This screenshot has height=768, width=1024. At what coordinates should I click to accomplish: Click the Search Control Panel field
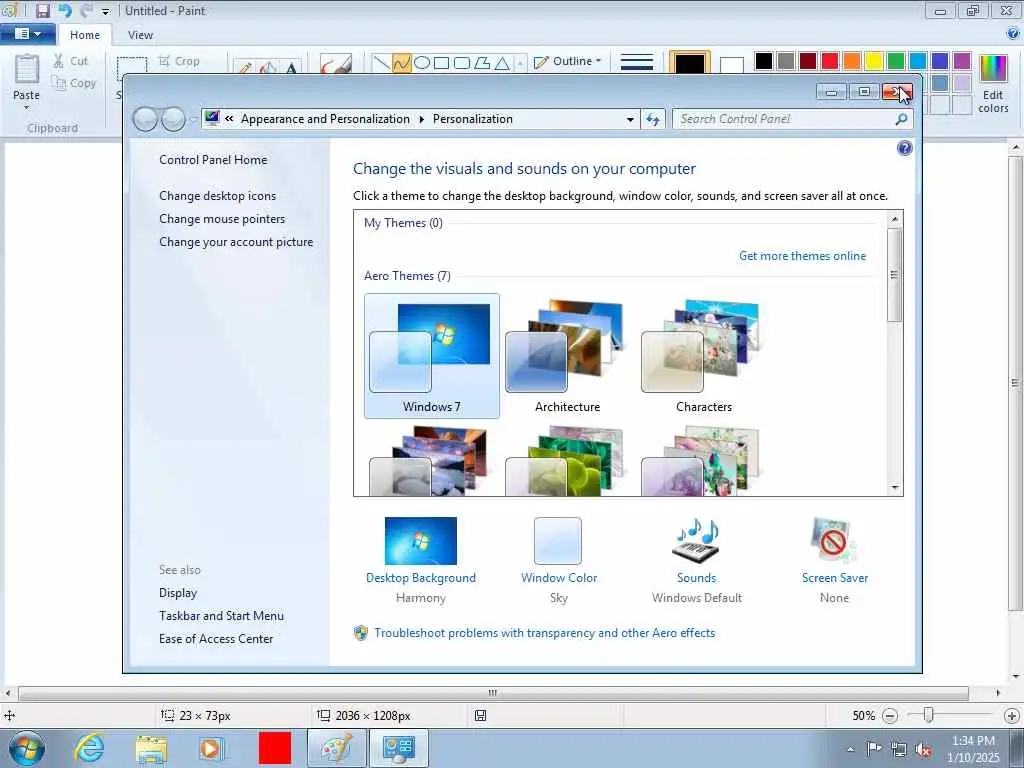(785, 119)
